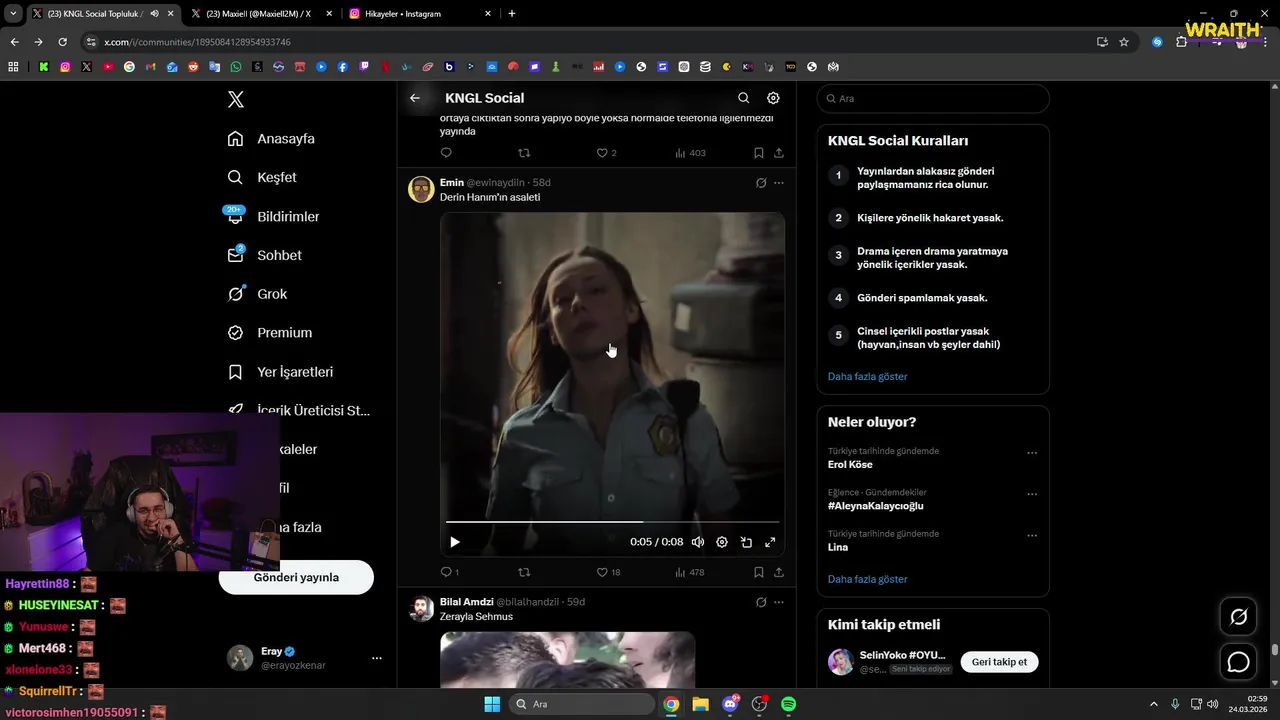Toggle video picture-in-picture mode
1280x720 pixels.
[x=746, y=542]
